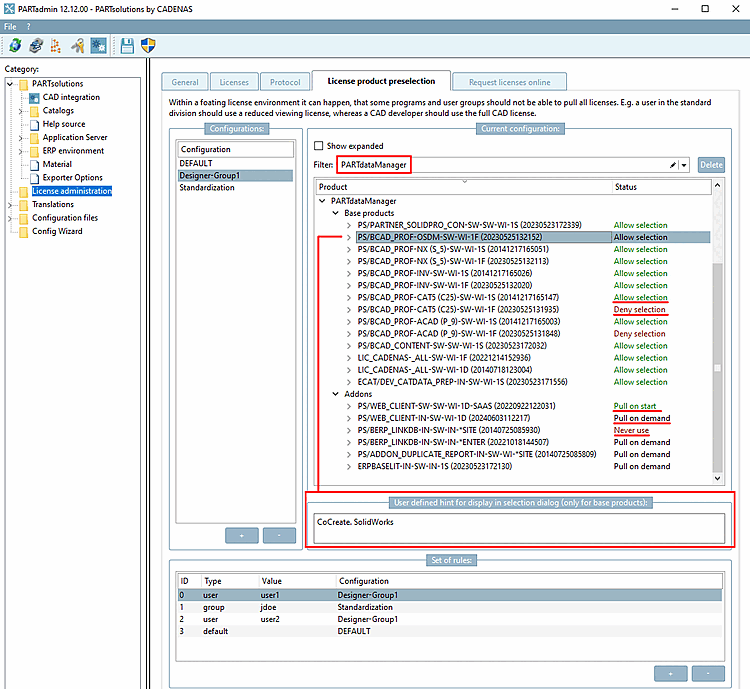Click the Product column header
The height and width of the screenshot is (689, 750).
tap(463, 187)
